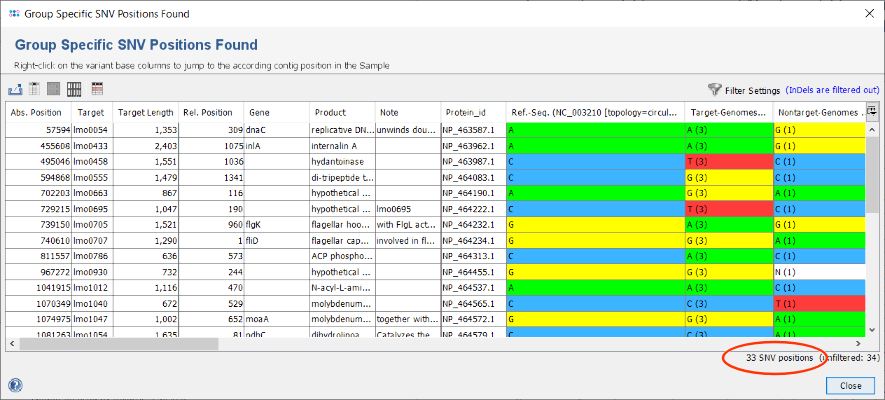Screen dimensions: 885x400
Task: Open help with the question mark icon
Action: coord(16,384)
